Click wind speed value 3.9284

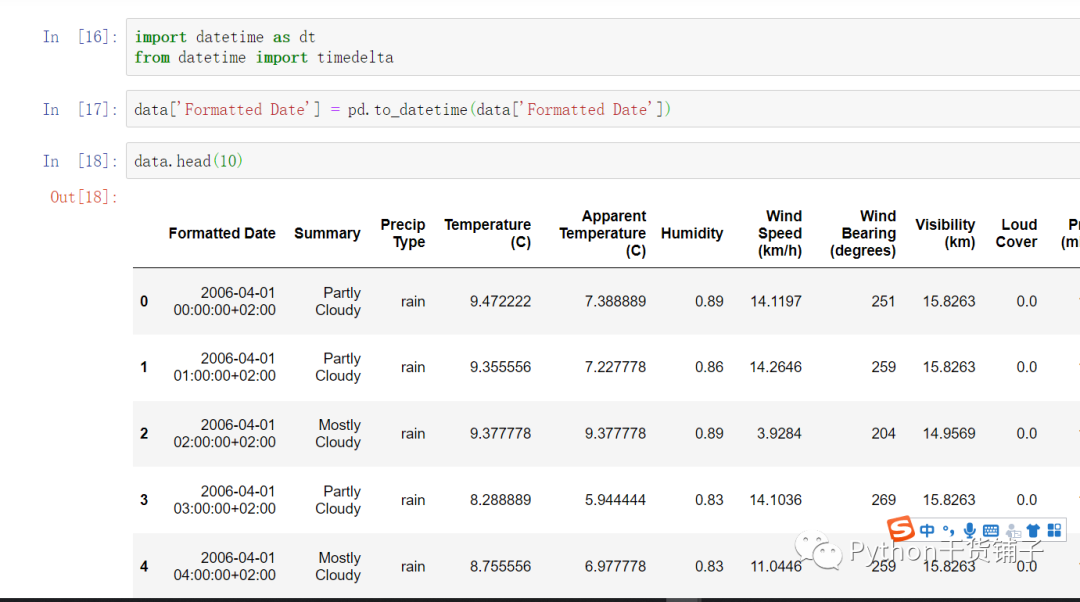780,433
